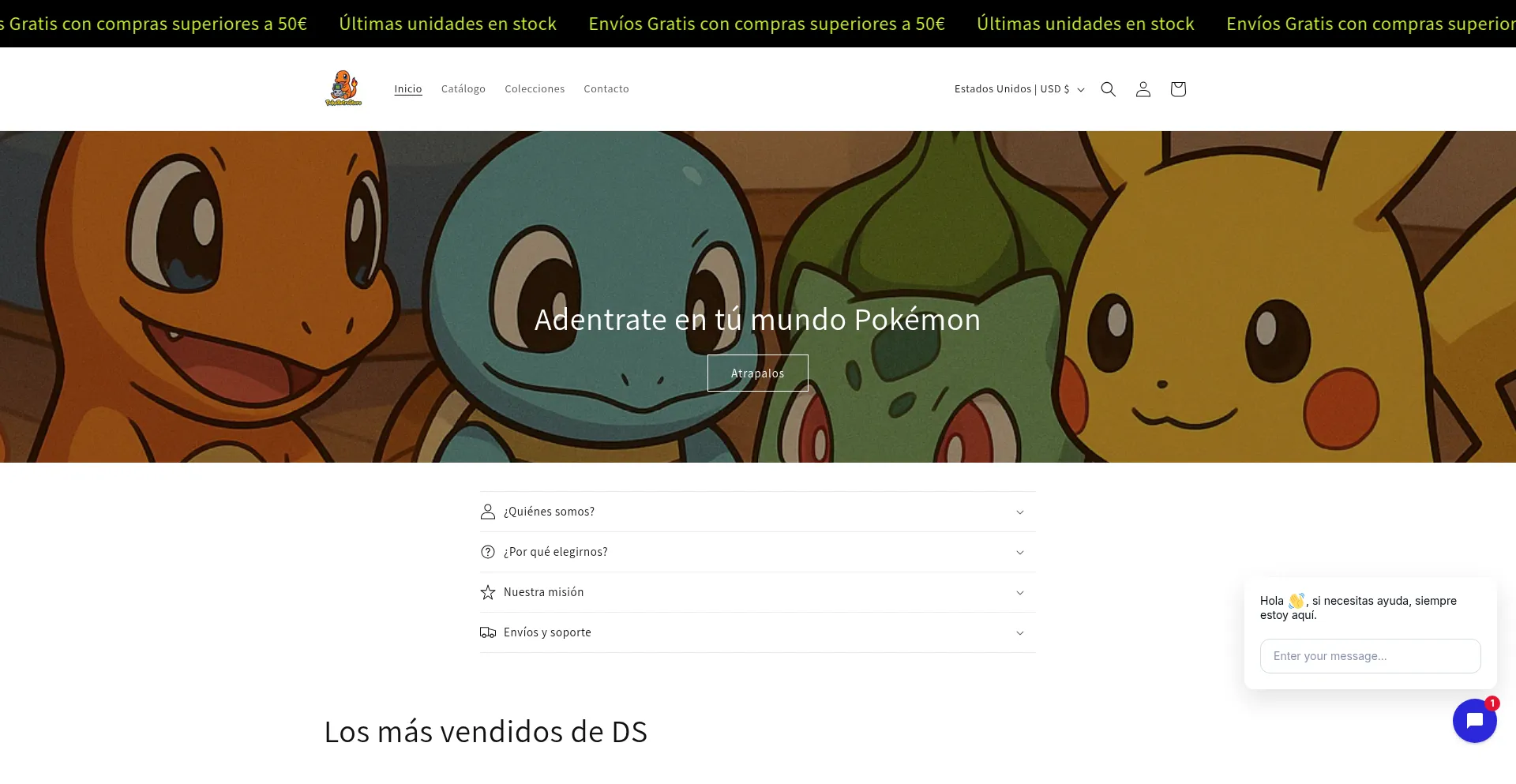Open the account login icon

(x=1143, y=89)
